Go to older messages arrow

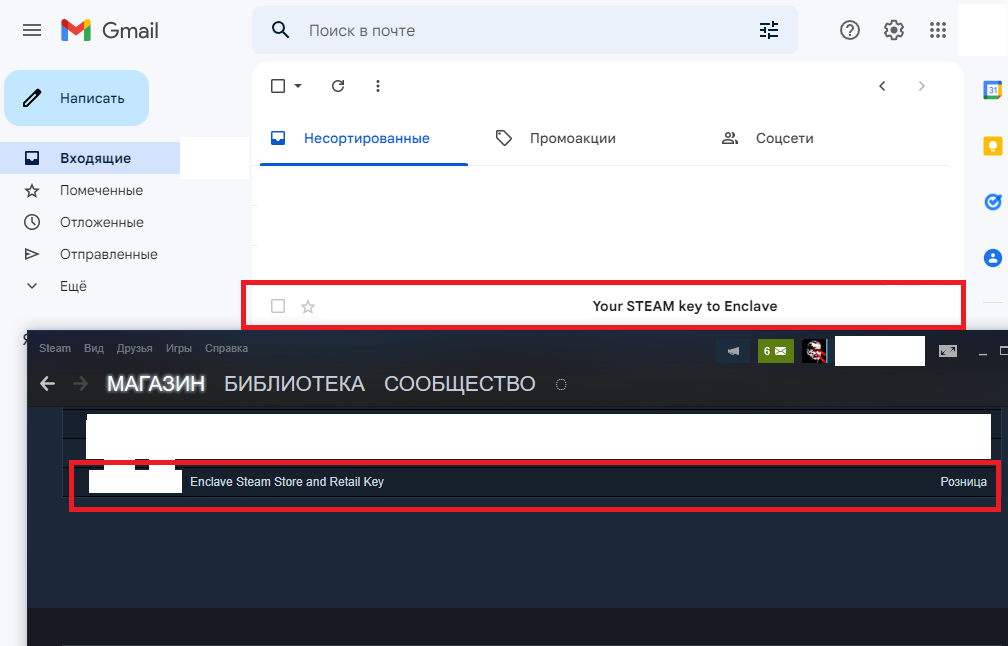pos(921,86)
